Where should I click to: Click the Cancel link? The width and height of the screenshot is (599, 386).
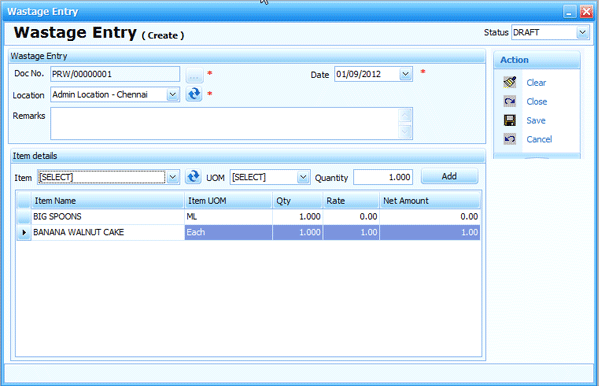click(x=539, y=139)
